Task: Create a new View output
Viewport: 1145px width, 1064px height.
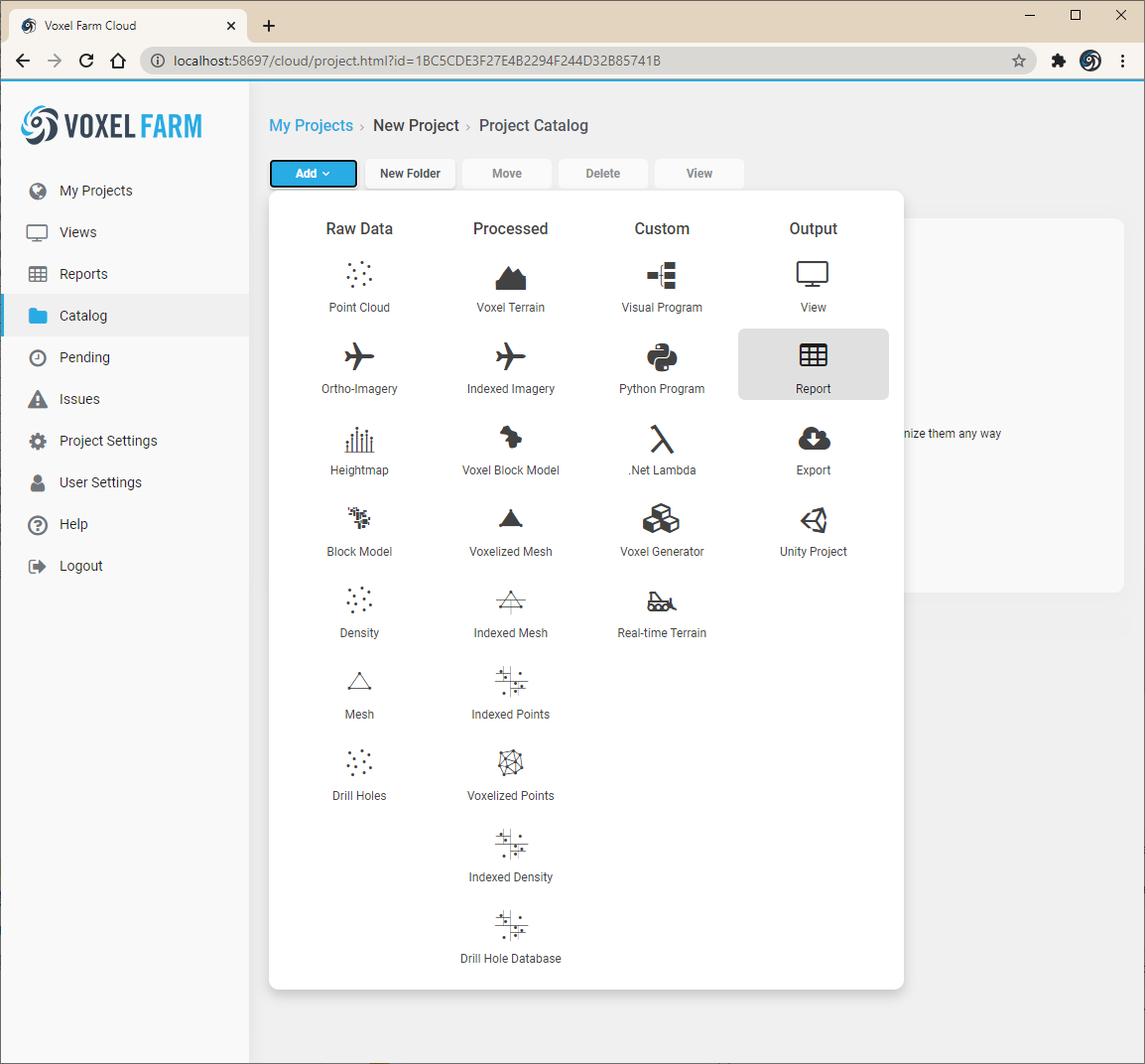Action: pyautogui.click(x=813, y=286)
